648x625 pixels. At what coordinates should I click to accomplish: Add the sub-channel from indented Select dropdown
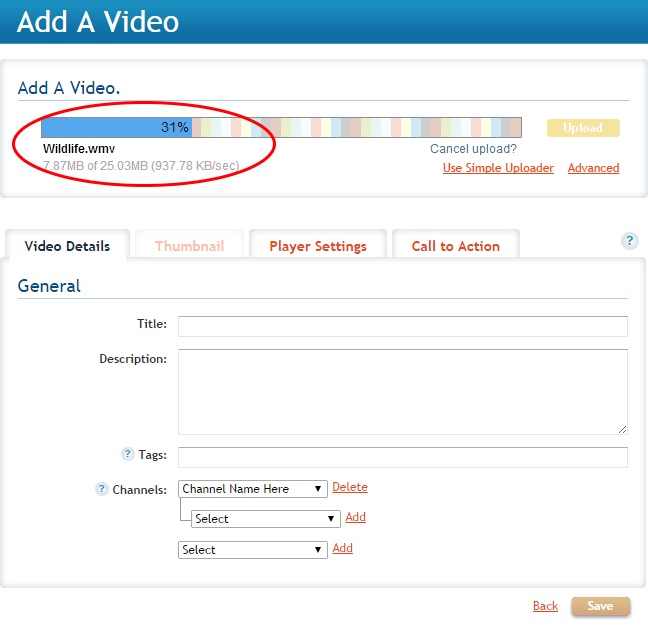pos(355,517)
